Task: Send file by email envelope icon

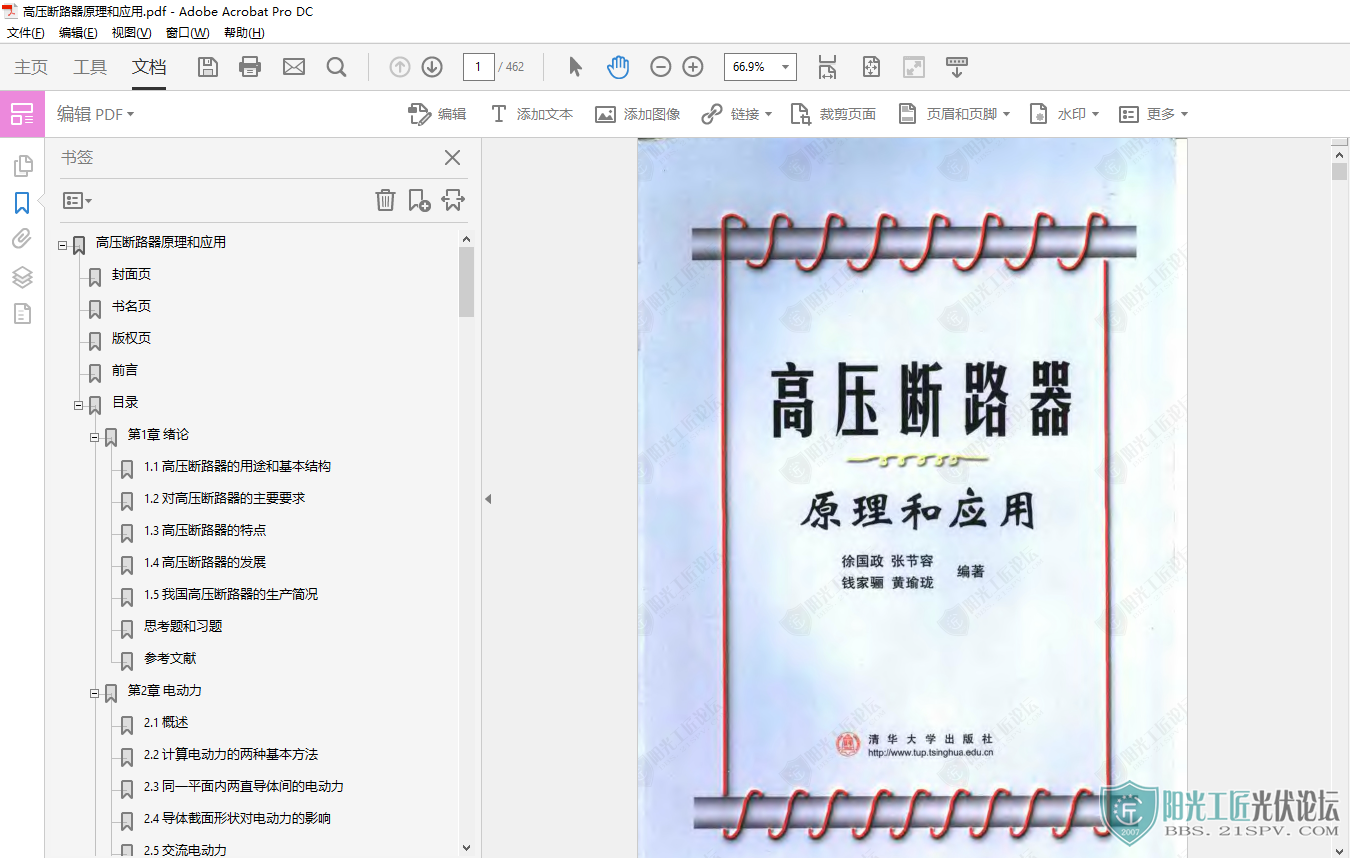Action: coord(294,67)
